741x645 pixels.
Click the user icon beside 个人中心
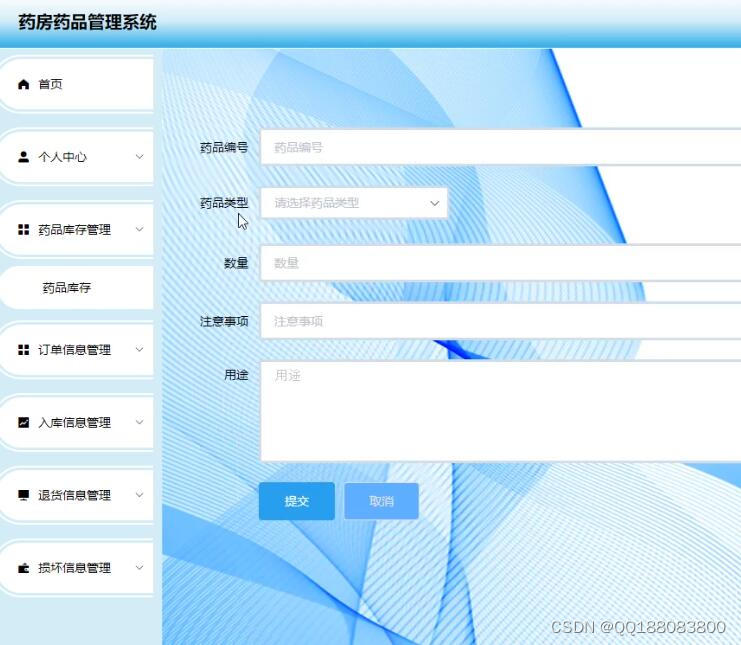[x=24, y=157]
